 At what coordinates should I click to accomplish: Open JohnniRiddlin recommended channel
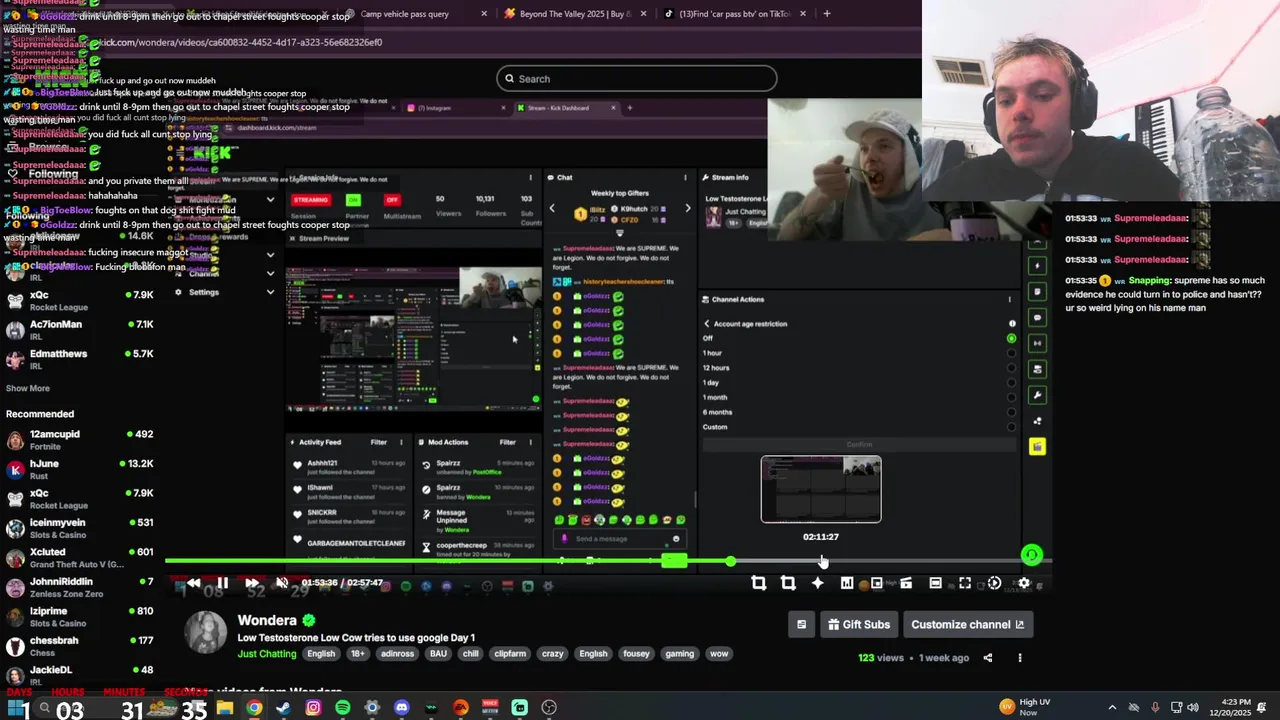80,587
